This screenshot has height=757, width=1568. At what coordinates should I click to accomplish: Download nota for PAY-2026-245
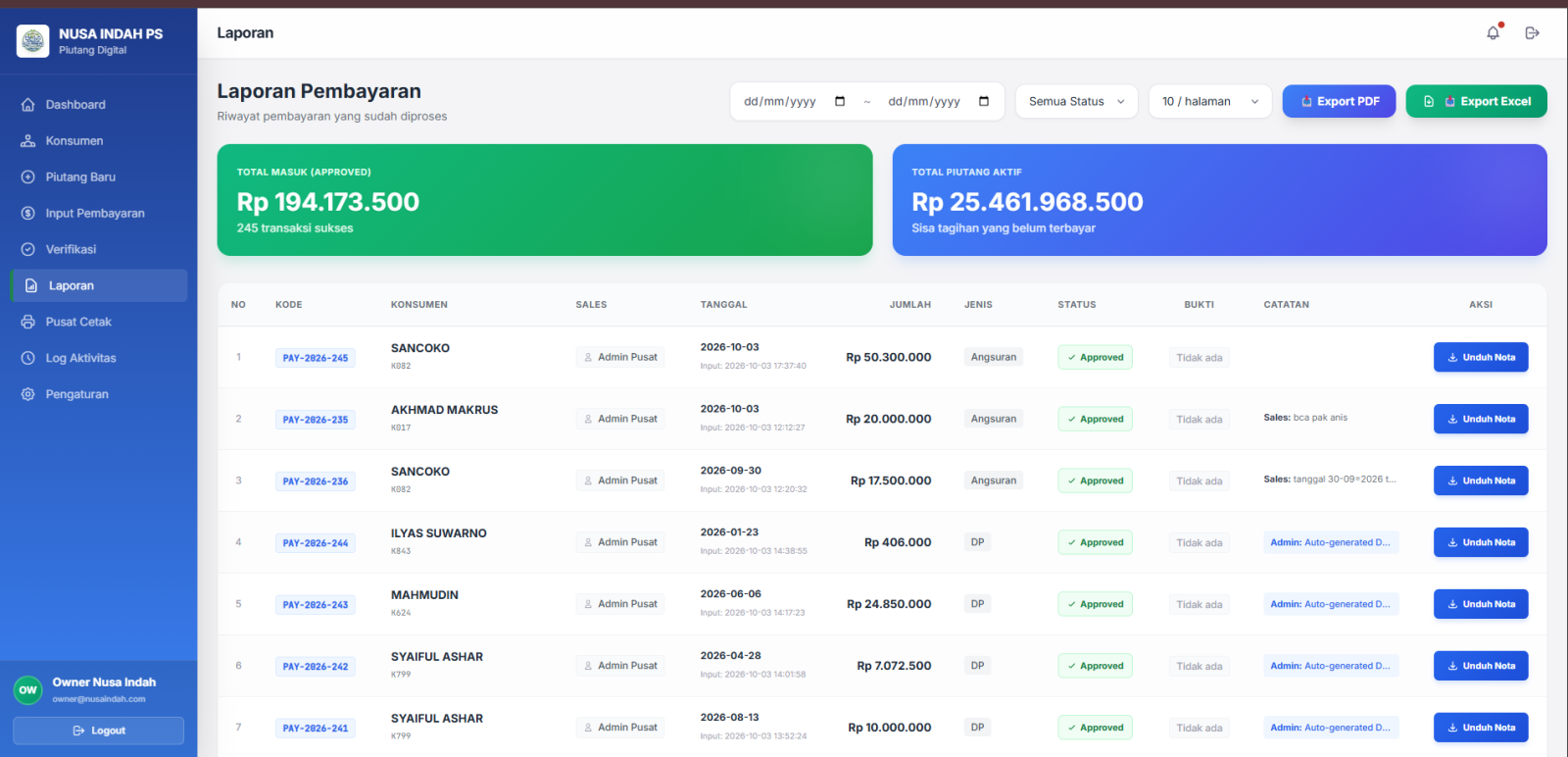point(1481,357)
